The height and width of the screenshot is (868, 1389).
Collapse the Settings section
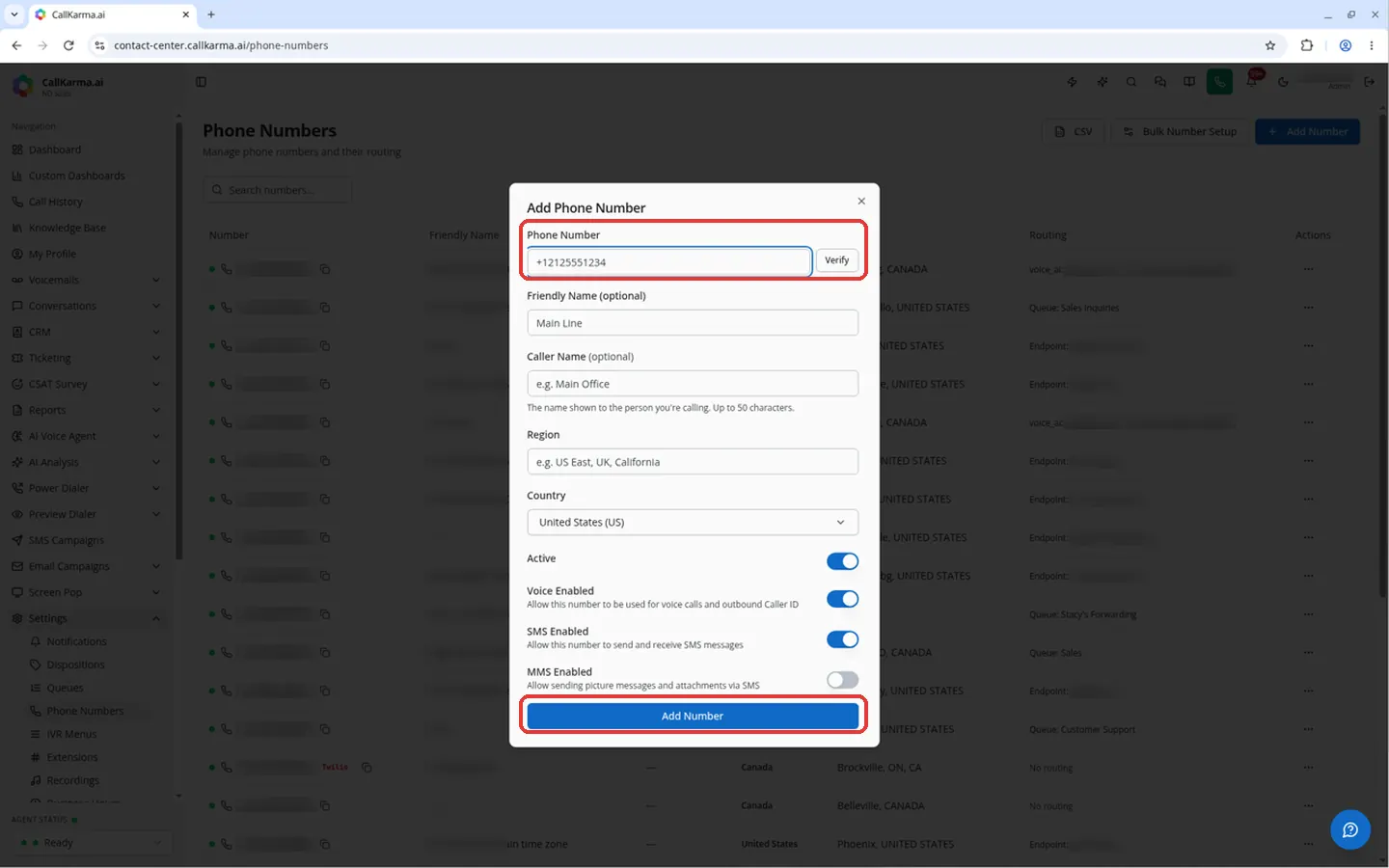pyautogui.click(x=87, y=618)
